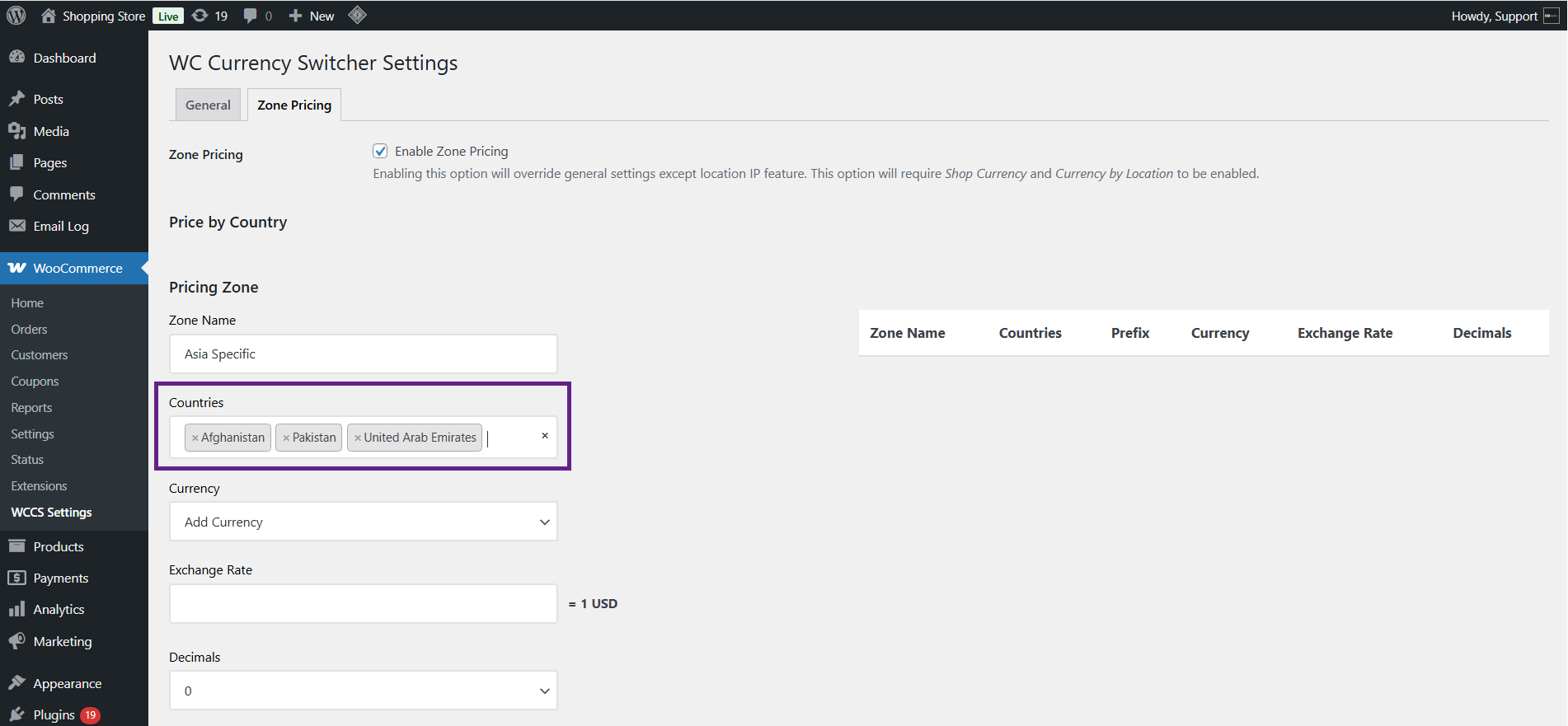Click the Posts pin icon
Viewport: 1568px width, 726px height.
click(x=16, y=99)
